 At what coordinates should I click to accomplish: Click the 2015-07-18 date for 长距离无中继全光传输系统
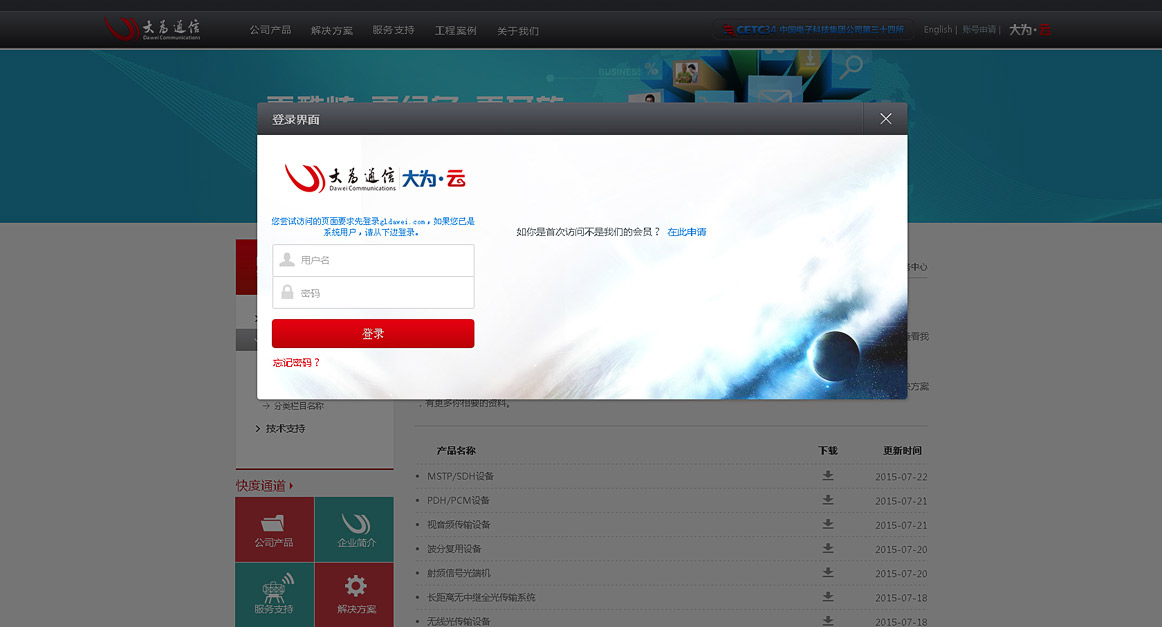[x=901, y=597]
